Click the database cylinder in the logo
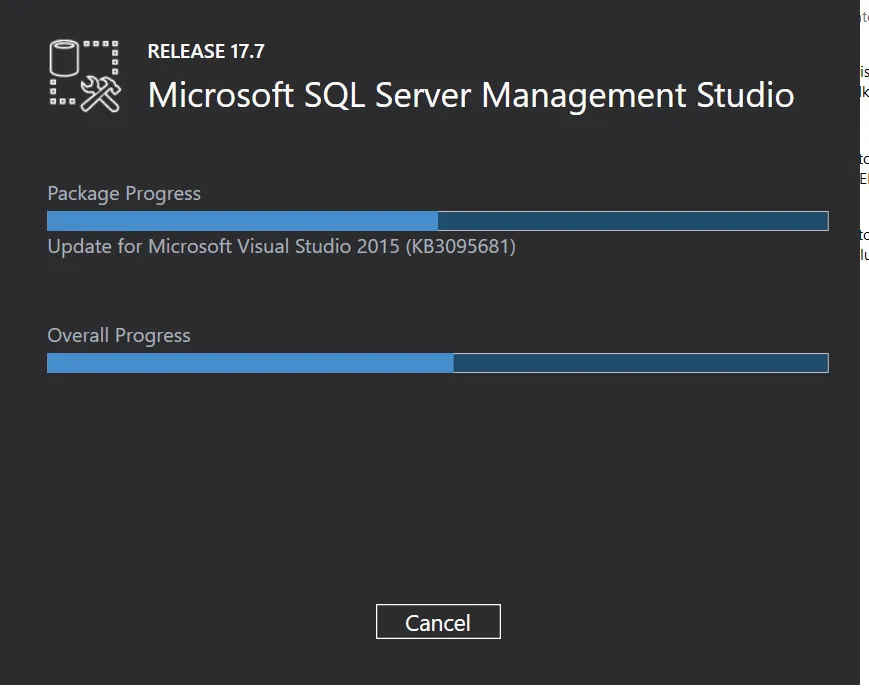Screen dimensions: 869x694 (65, 59)
